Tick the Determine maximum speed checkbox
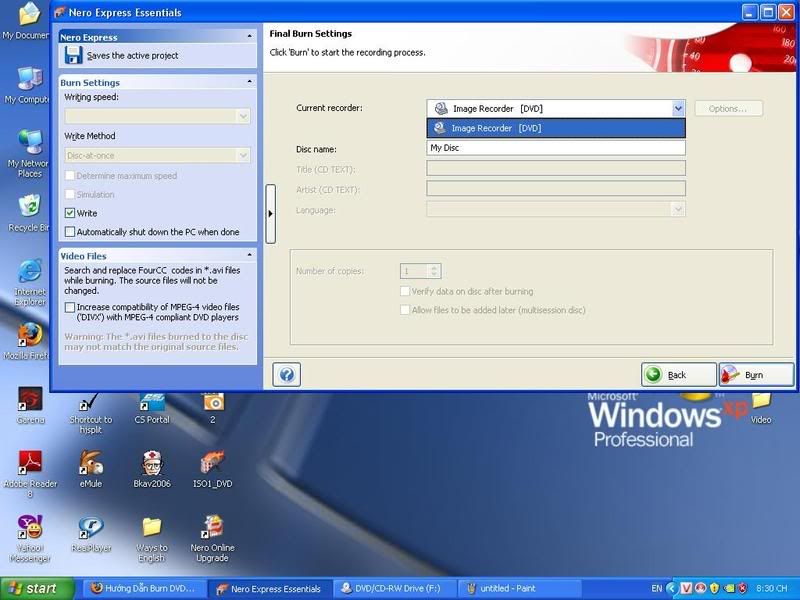800x600 pixels. click(70, 176)
